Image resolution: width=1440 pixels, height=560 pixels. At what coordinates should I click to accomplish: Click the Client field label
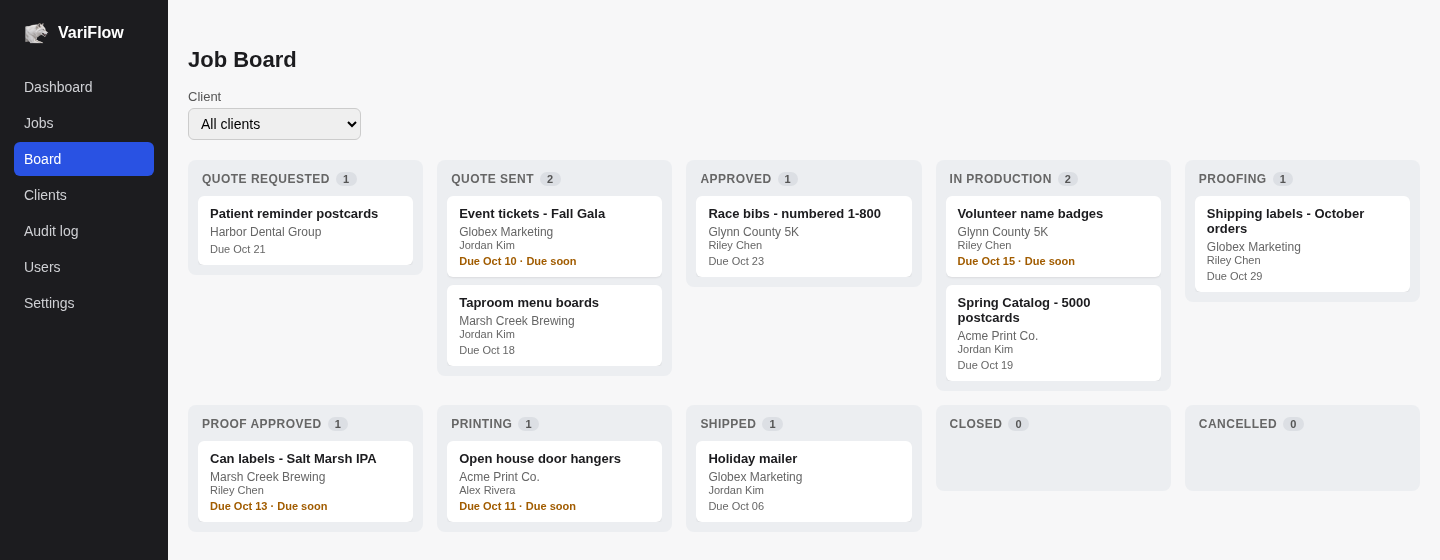tap(204, 97)
